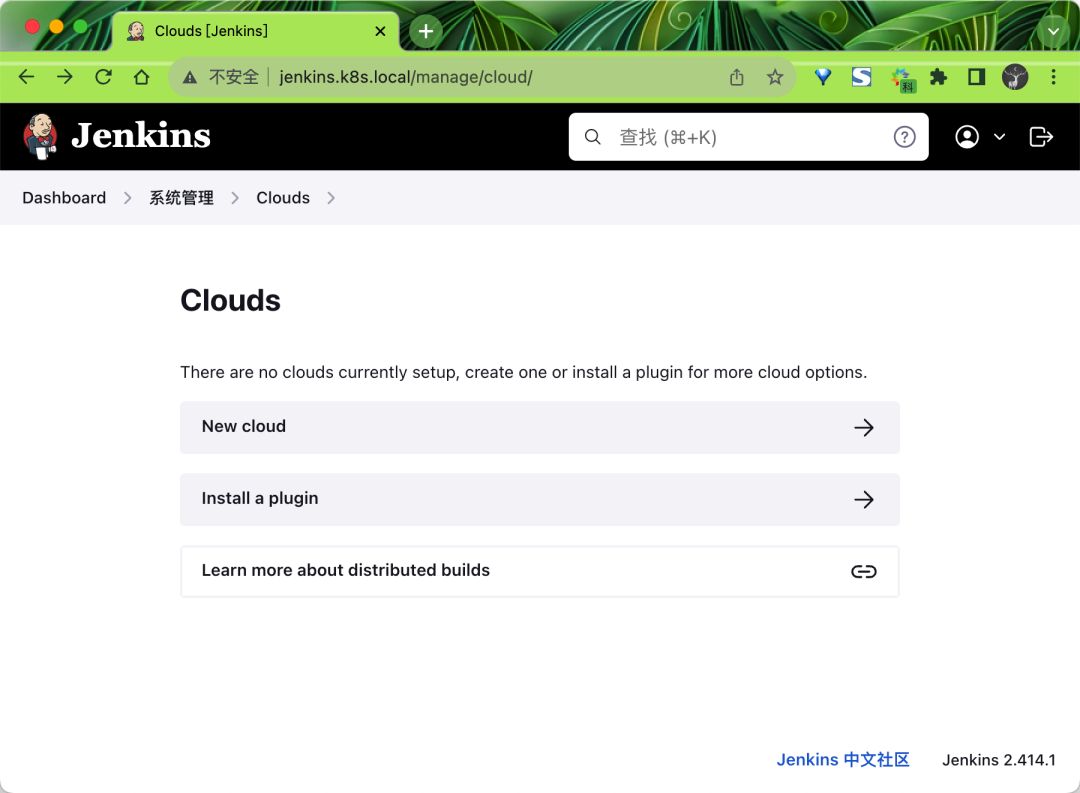
Task: Click Install a plugin button
Action: [x=540, y=500]
